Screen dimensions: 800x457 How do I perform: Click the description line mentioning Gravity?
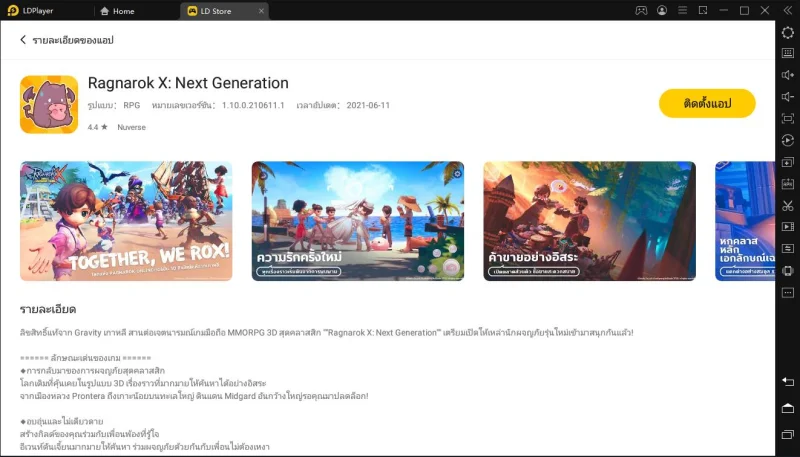click(x=327, y=333)
